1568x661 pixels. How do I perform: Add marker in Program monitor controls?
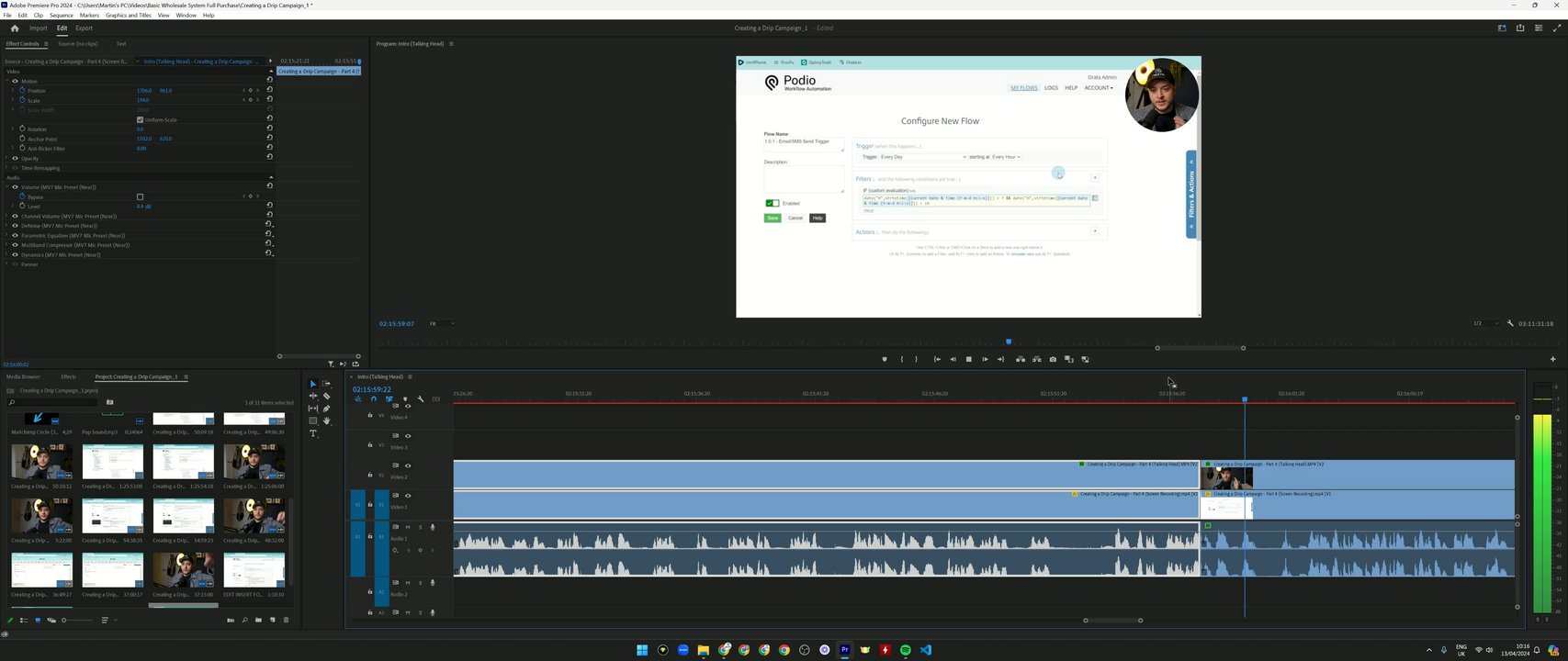tap(885, 359)
